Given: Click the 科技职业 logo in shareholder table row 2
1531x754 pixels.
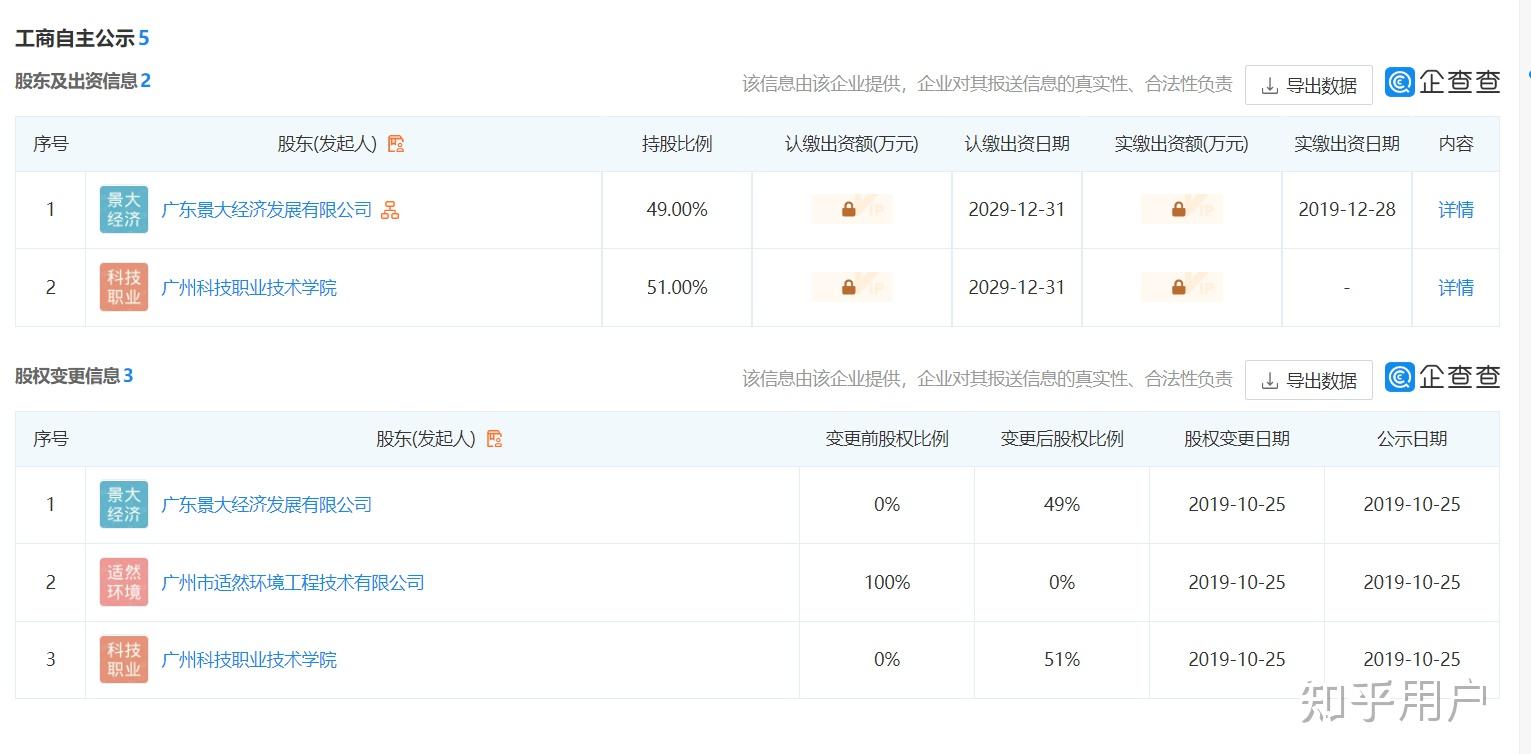Looking at the screenshot, I should tap(124, 288).
